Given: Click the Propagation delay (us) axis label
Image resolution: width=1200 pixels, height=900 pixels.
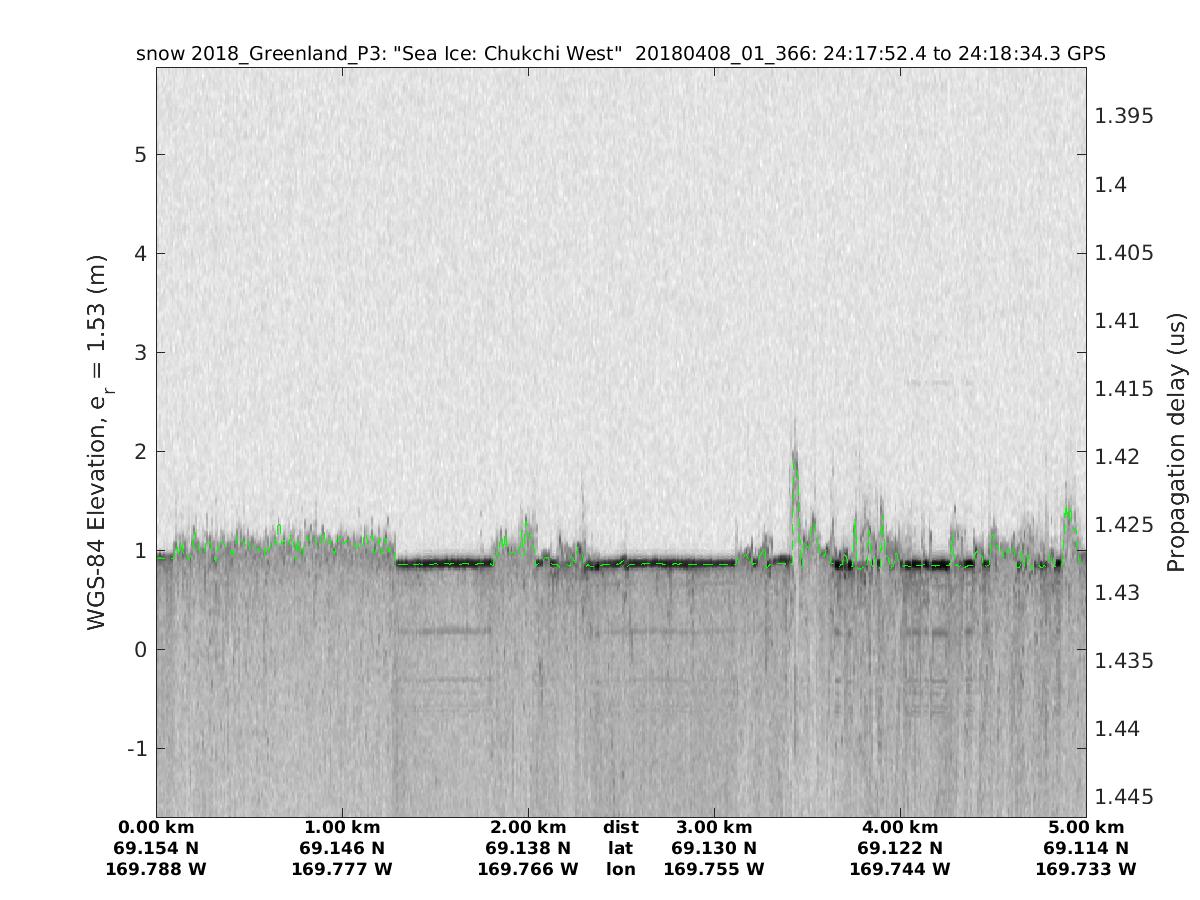Looking at the screenshot, I should 1175,442.
